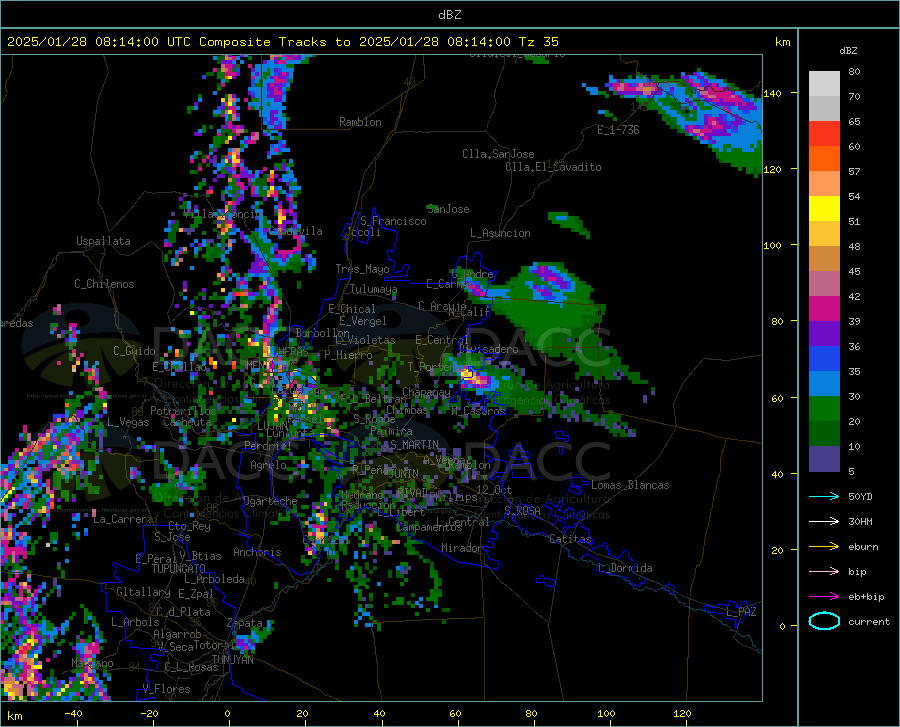Click the 'S_MARTIN' map label
The width and height of the screenshot is (900, 727).
point(414,445)
